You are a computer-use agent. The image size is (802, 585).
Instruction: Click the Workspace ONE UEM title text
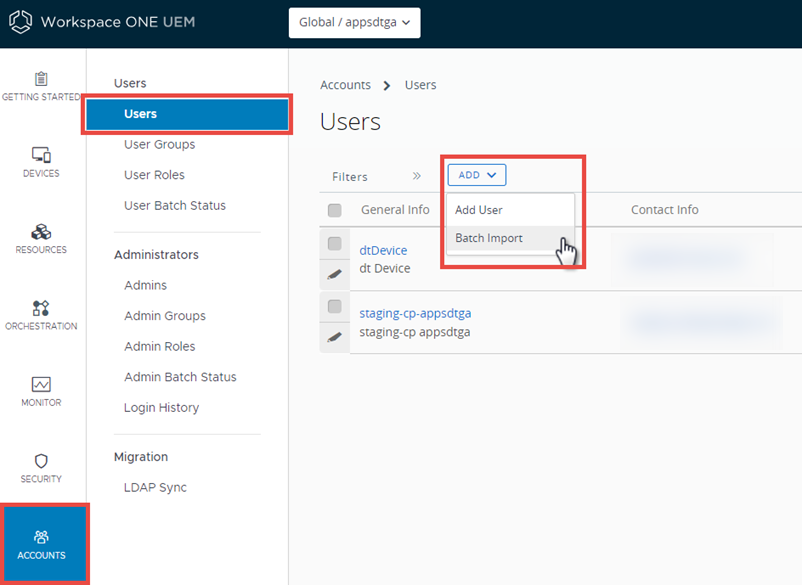pyautogui.click(x=118, y=22)
